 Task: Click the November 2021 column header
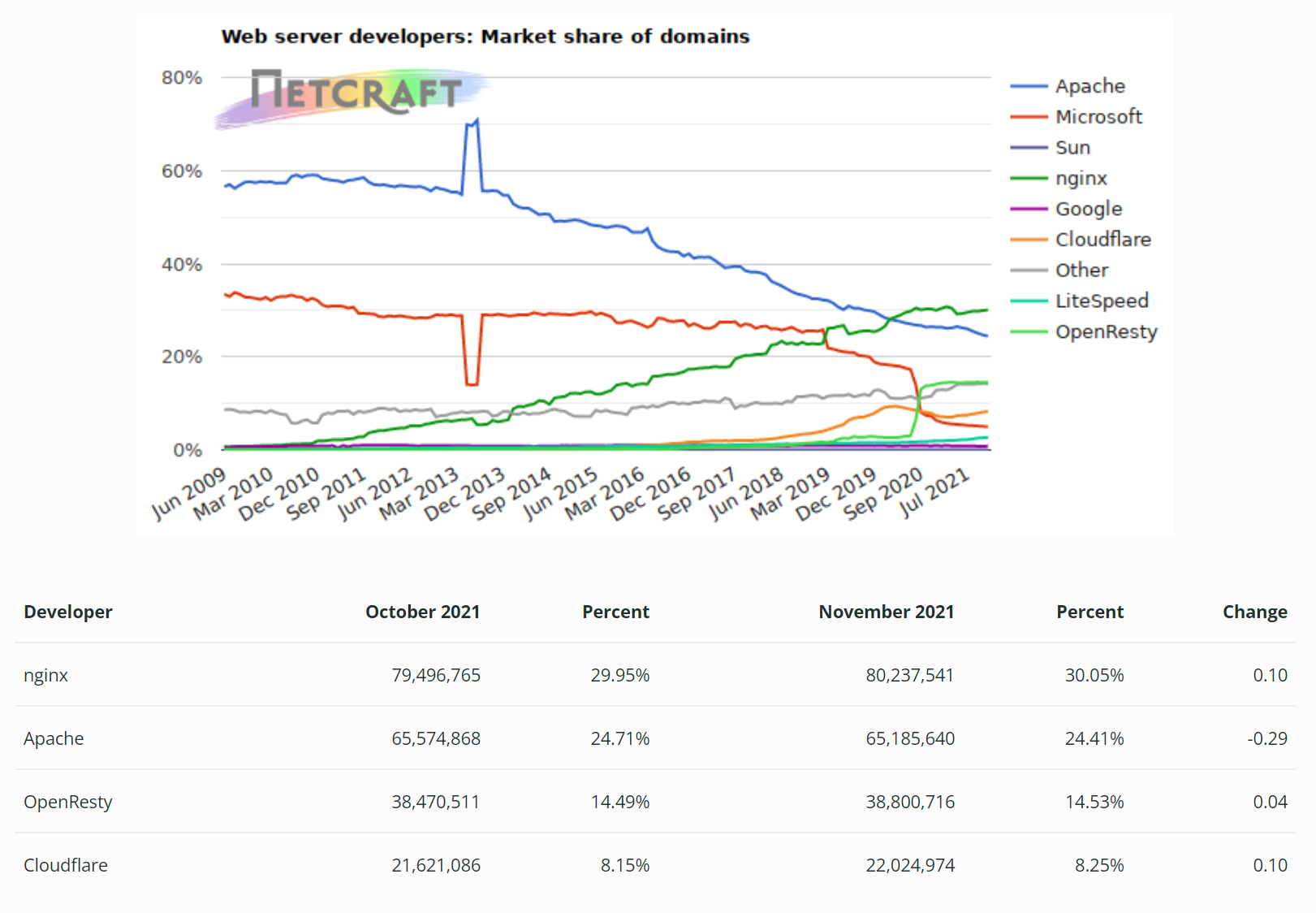pos(886,612)
